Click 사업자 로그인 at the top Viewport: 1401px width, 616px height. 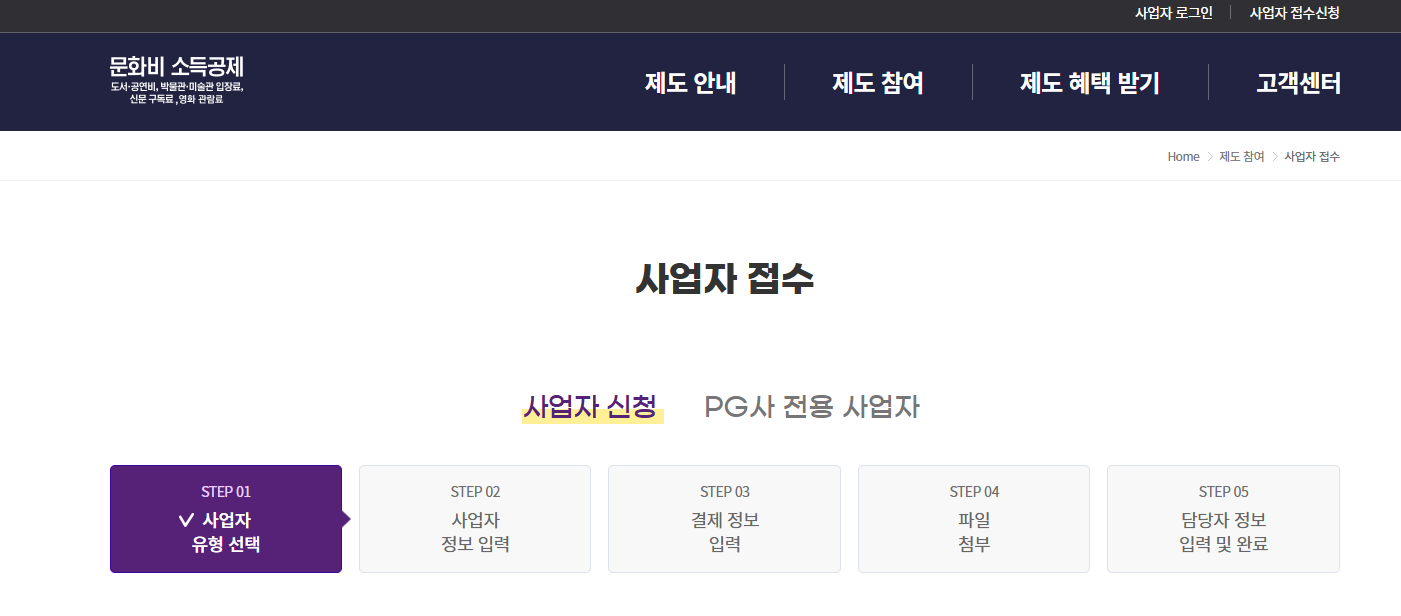(x=1173, y=13)
